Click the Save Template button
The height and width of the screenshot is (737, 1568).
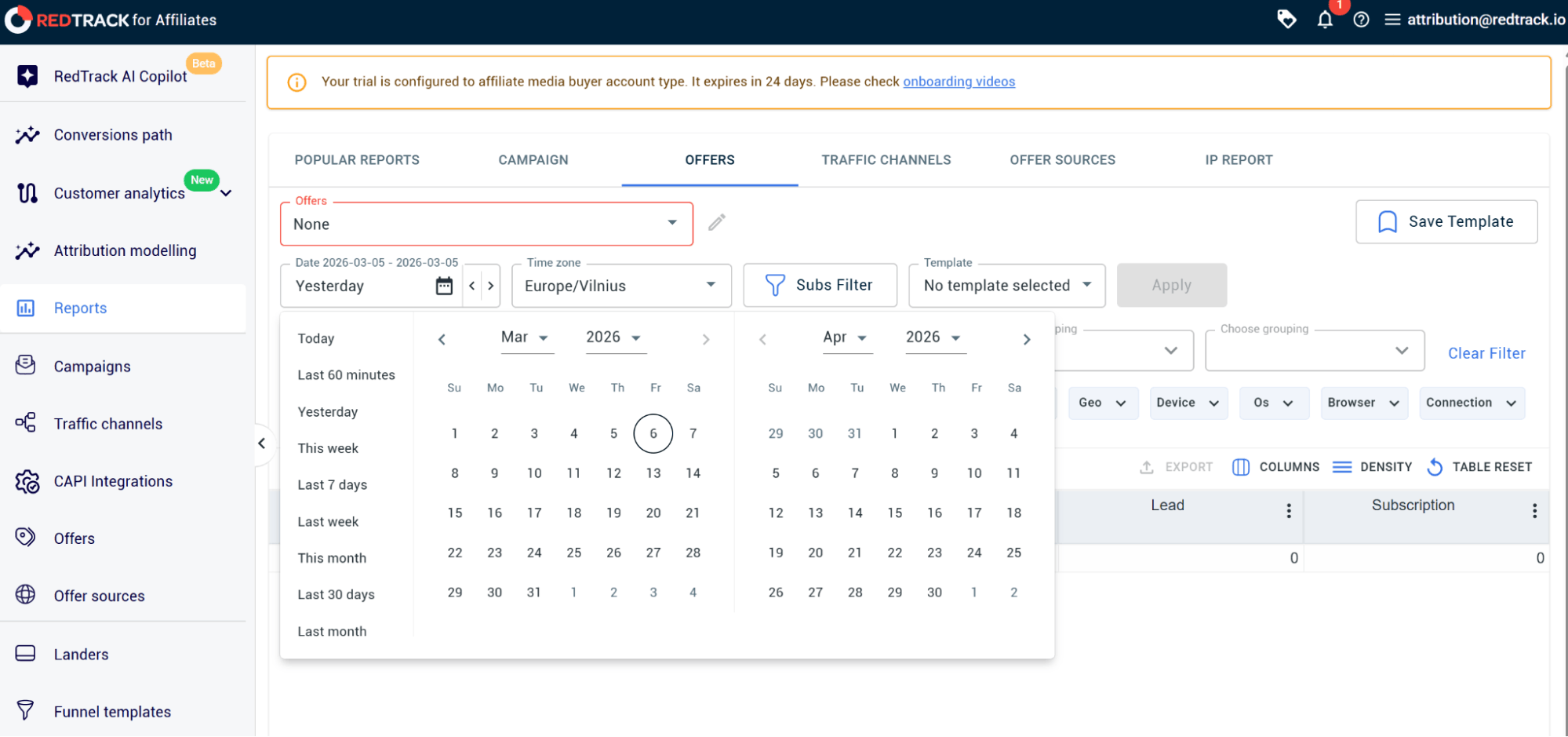pos(1446,222)
